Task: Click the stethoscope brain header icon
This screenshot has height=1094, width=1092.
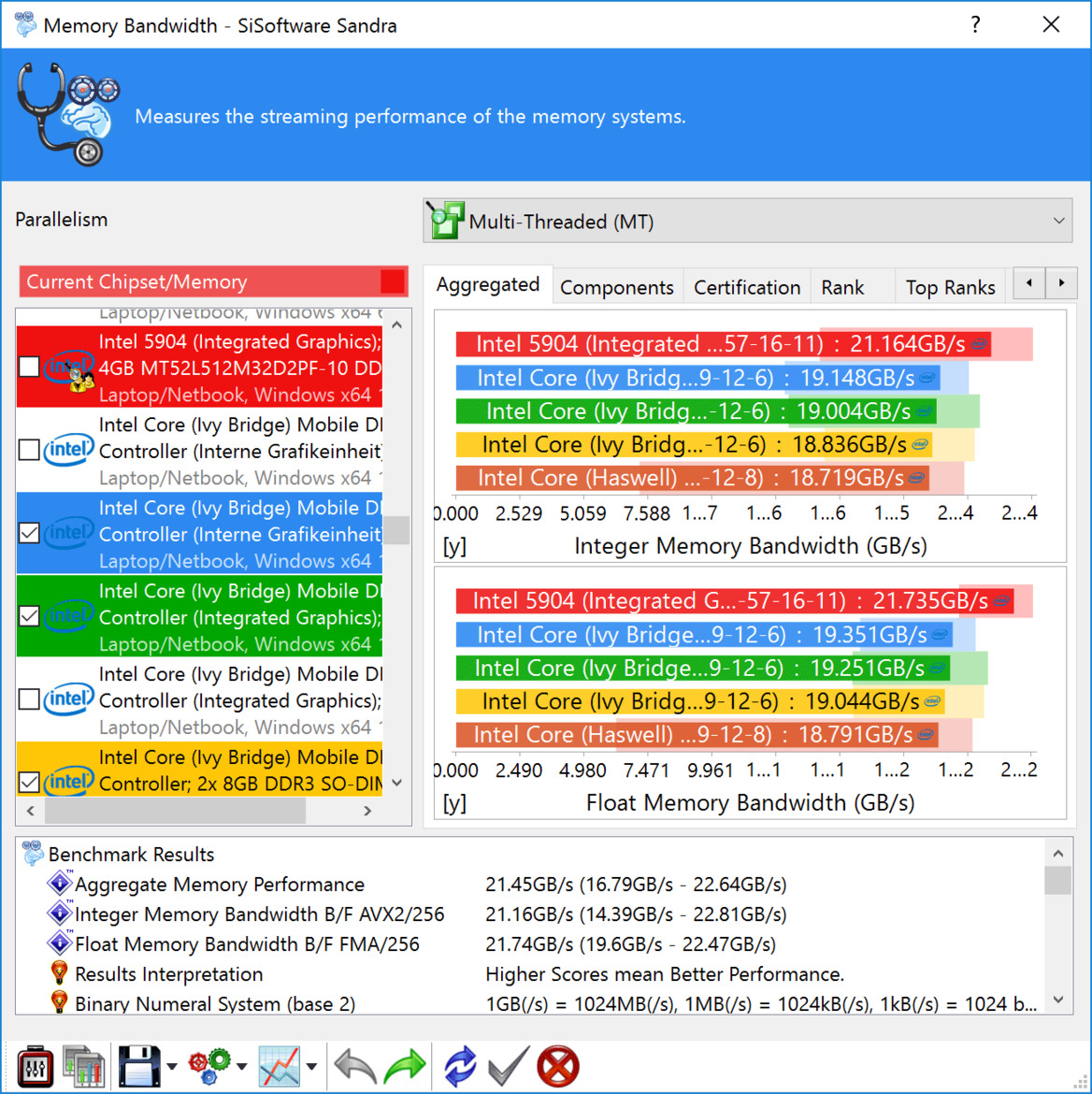Action: click(67, 114)
